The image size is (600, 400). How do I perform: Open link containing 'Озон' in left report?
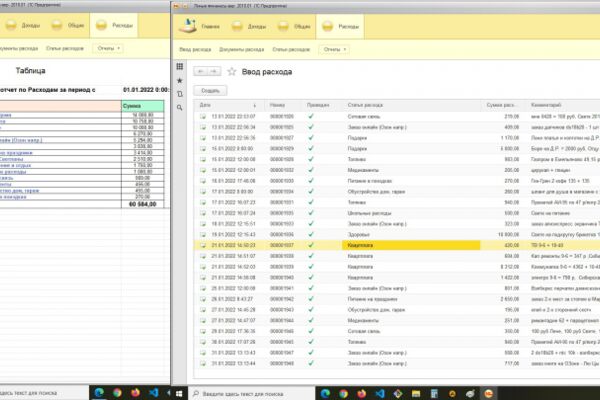21,140
